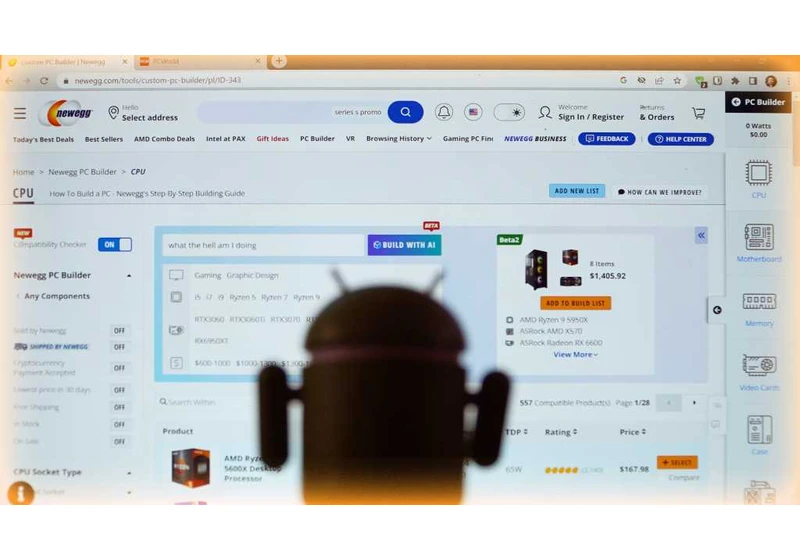The height and width of the screenshot is (560, 800).
Task: Click the US flag country icon
Action: (473, 112)
